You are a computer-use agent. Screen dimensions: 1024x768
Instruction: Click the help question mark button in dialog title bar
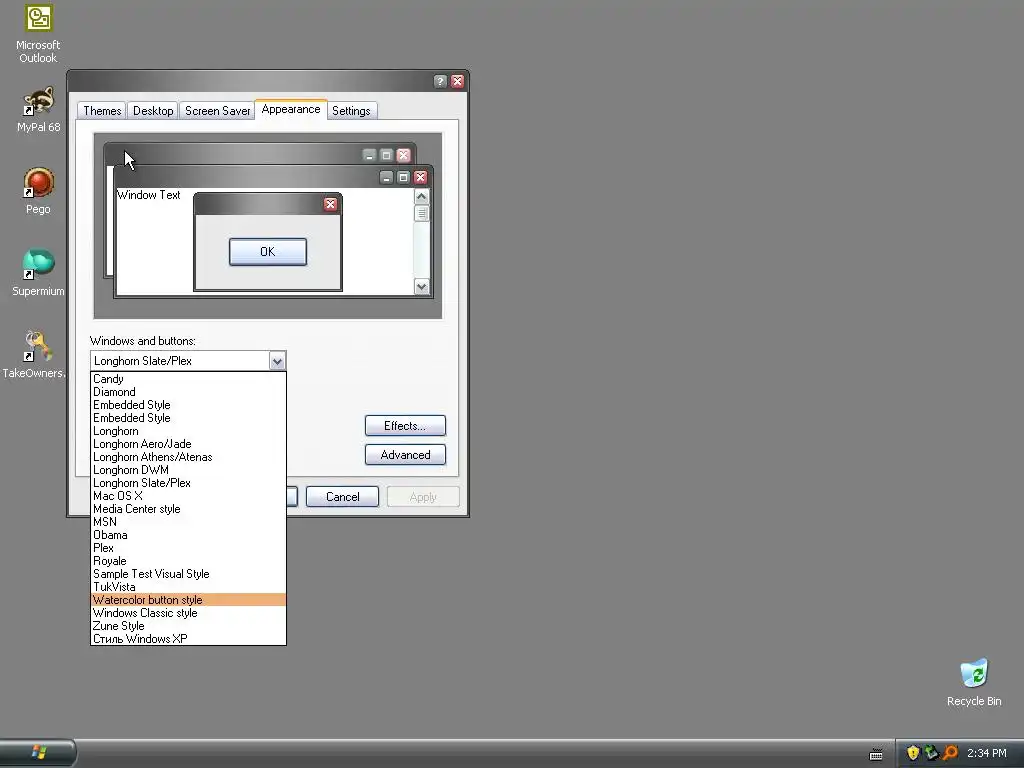[440, 81]
